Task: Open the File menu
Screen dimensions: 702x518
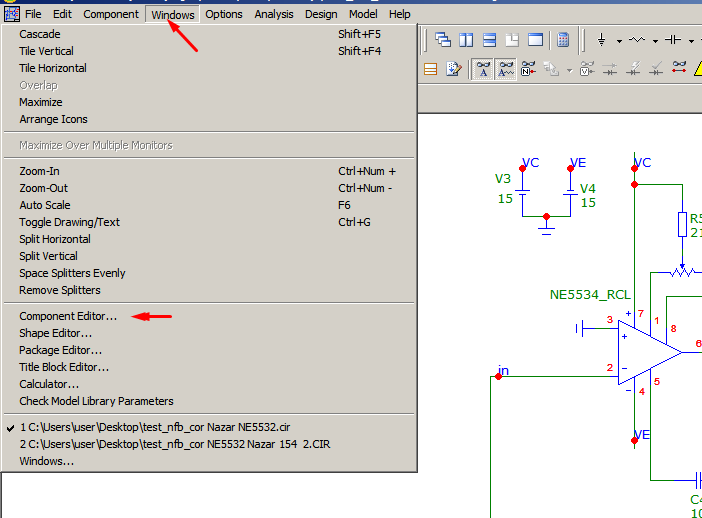Action: (33, 14)
